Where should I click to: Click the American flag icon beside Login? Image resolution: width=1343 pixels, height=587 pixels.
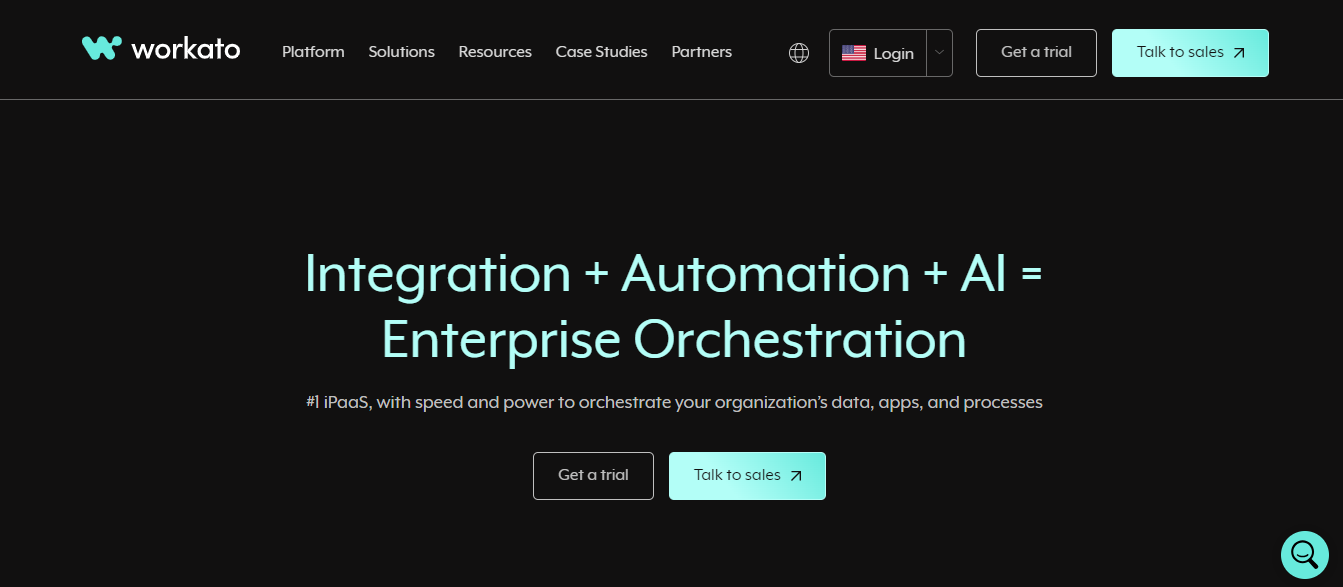(854, 52)
